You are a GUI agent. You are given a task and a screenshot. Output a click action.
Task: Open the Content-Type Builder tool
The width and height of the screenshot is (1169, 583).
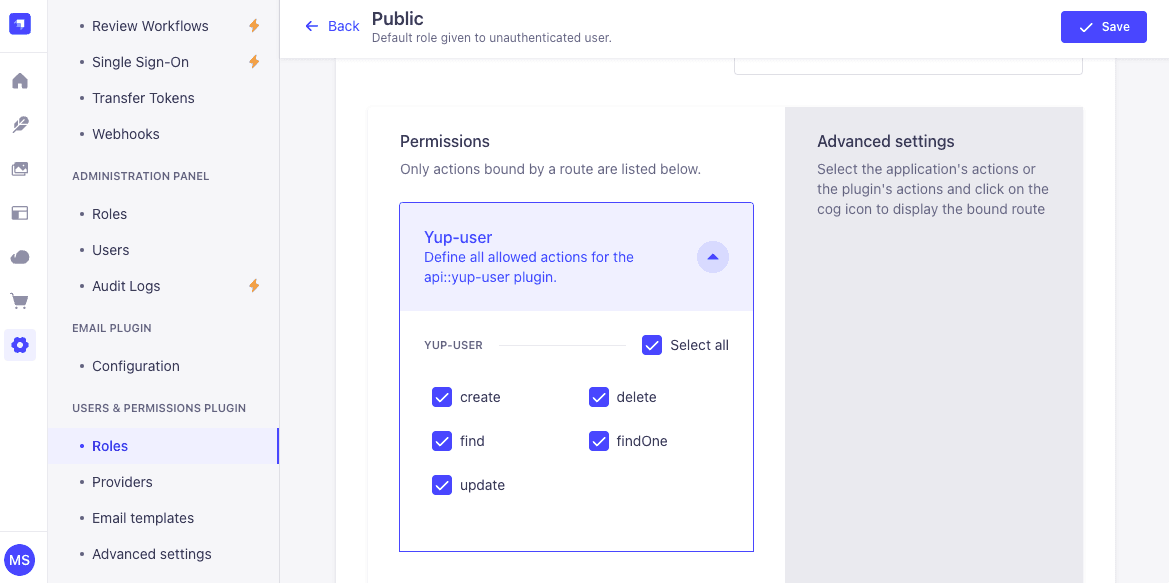[20, 124]
